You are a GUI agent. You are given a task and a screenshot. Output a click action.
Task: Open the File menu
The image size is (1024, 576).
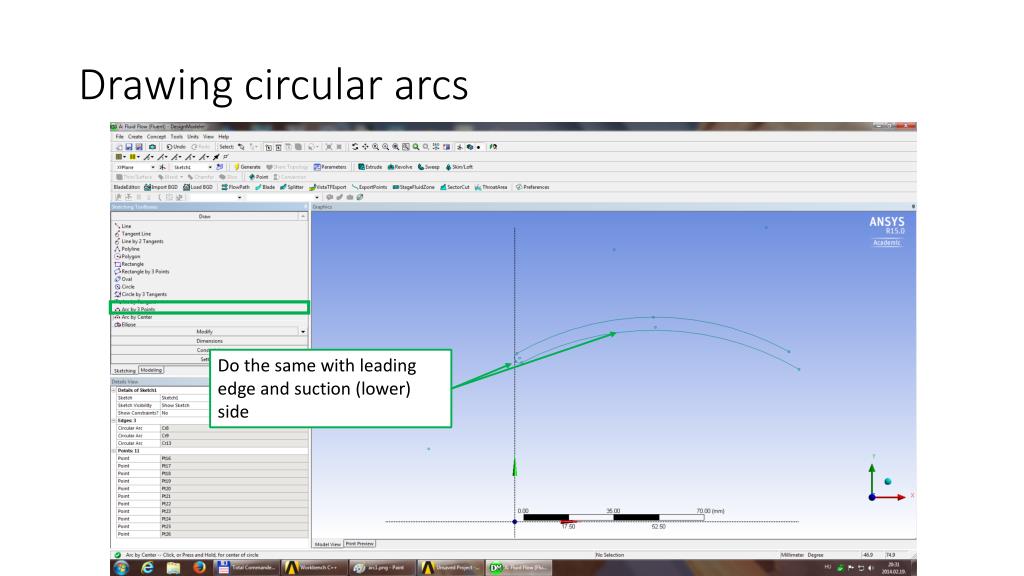(x=120, y=137)
